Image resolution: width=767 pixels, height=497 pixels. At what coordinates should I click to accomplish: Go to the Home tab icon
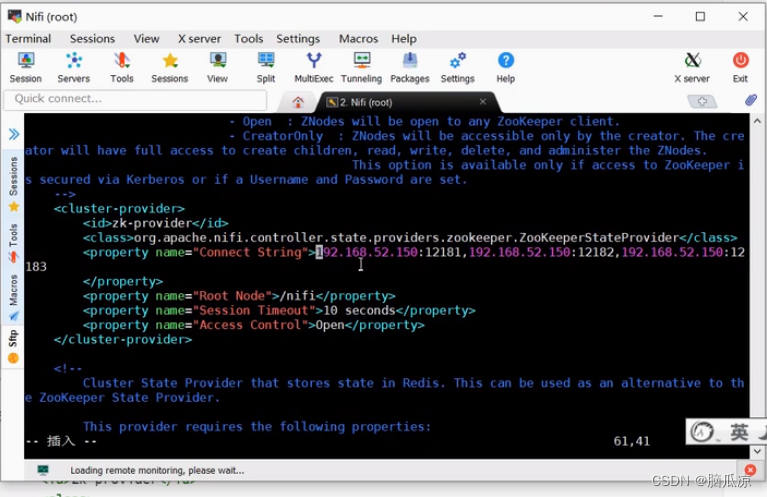point(298,102)
